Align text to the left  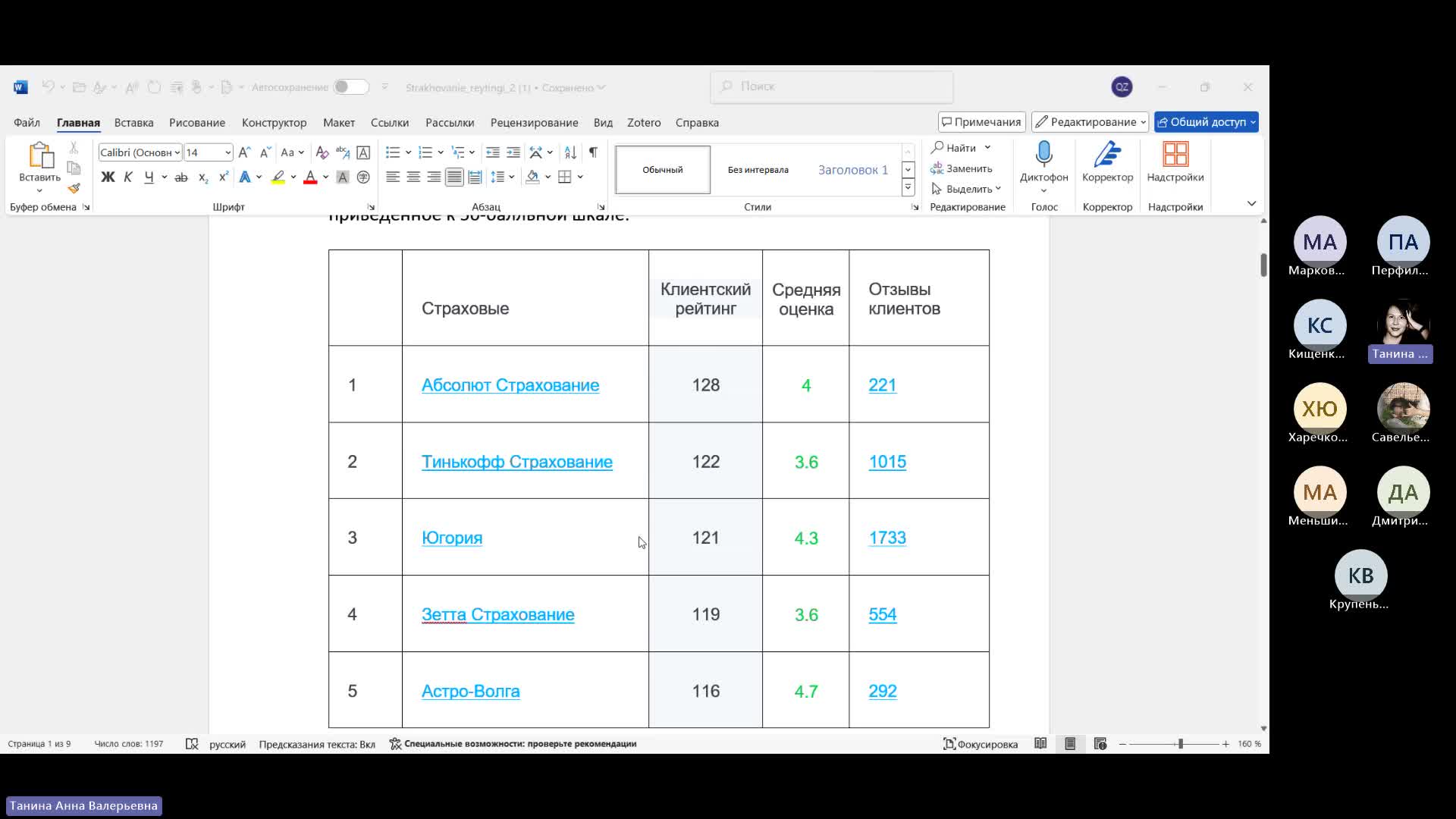[x=393, y=177]
